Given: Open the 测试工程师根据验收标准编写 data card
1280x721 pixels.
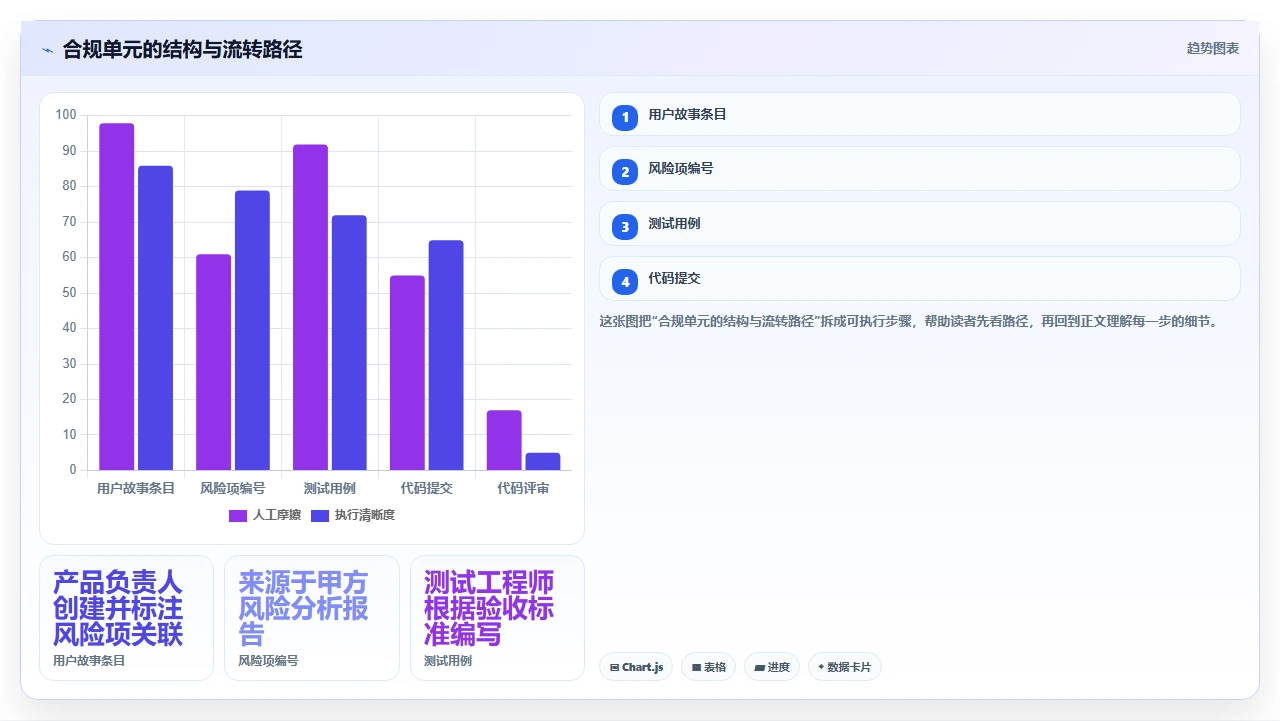Looking at the screenshot, I should 497,618.
